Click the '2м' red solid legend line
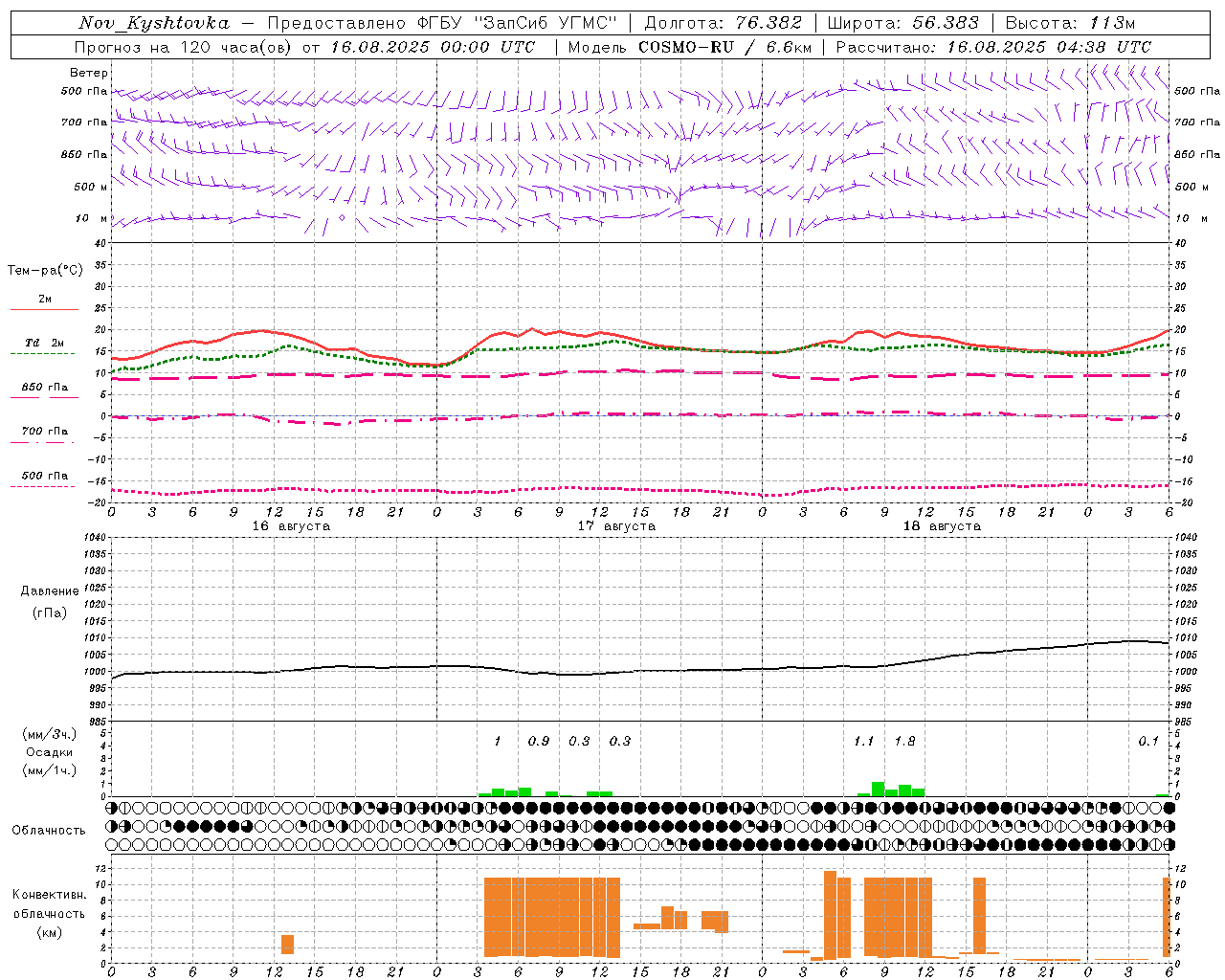The height and width of the screenshot is (980, 1225). click(x=45, y=309)
